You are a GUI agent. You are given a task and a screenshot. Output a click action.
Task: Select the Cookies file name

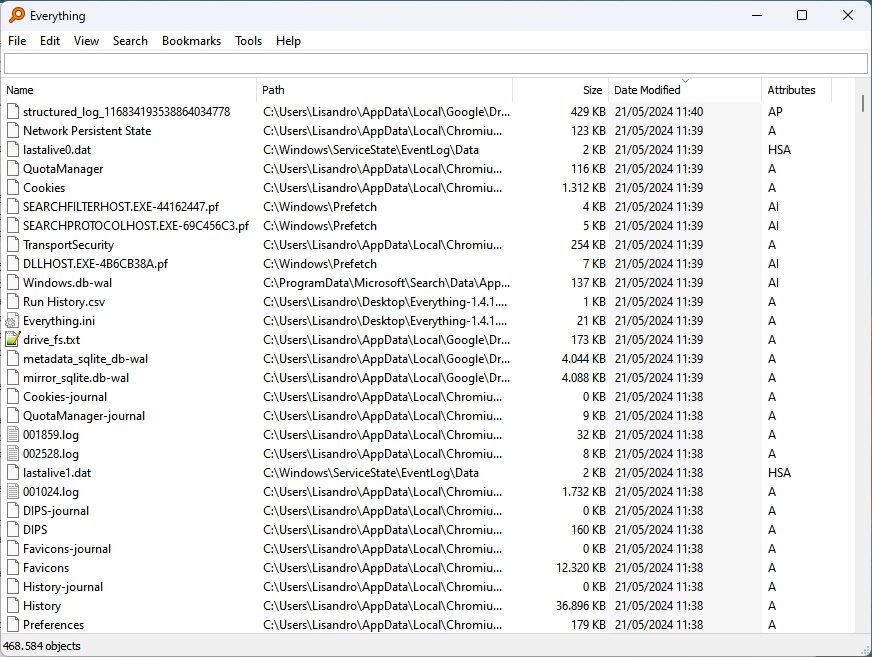tap(44, 188)
